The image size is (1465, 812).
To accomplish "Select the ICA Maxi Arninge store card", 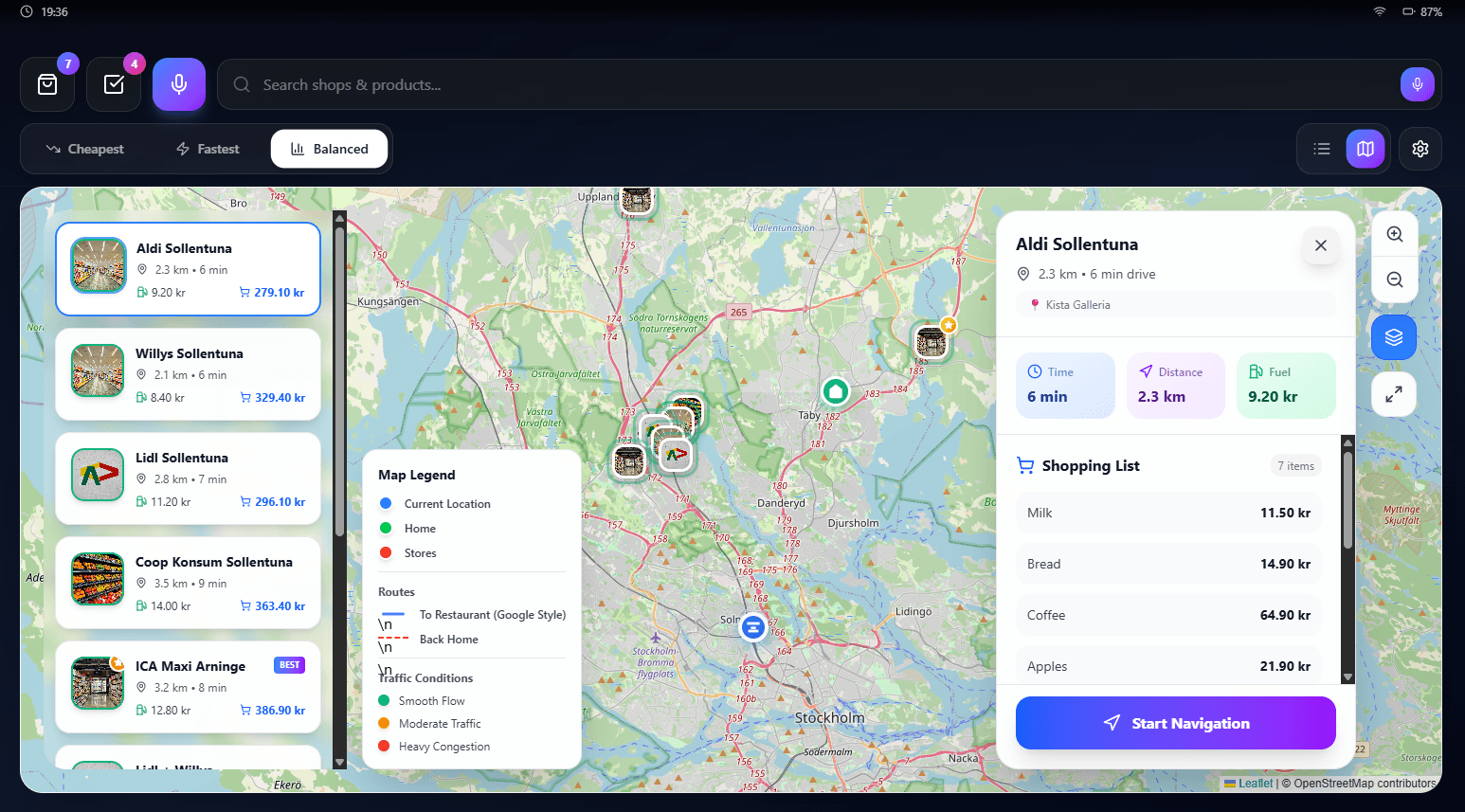I will click(x=188, y=687).
